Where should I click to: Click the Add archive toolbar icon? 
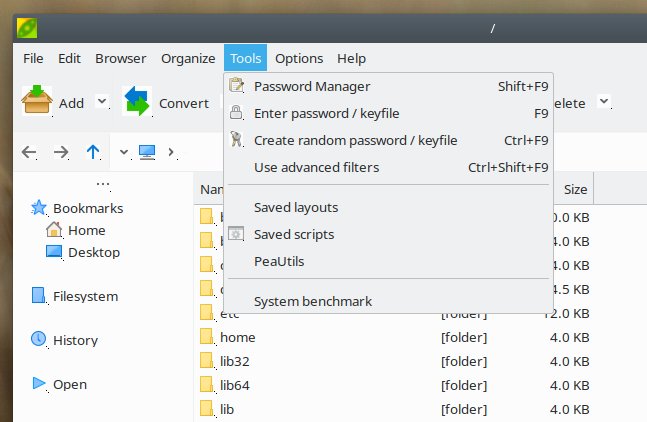tap(37, 101)
